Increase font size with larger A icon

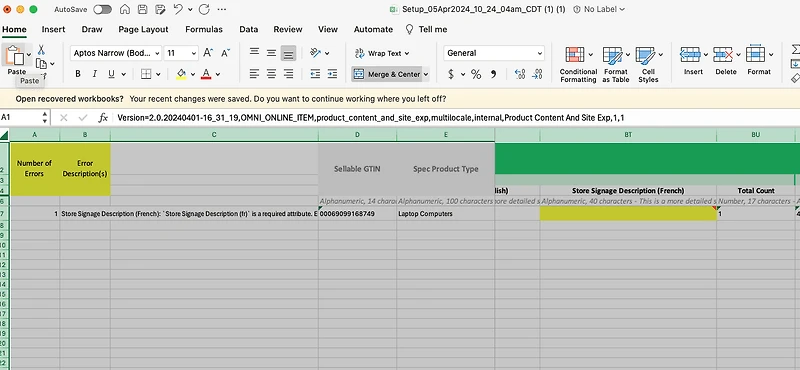tap(208, 53)
